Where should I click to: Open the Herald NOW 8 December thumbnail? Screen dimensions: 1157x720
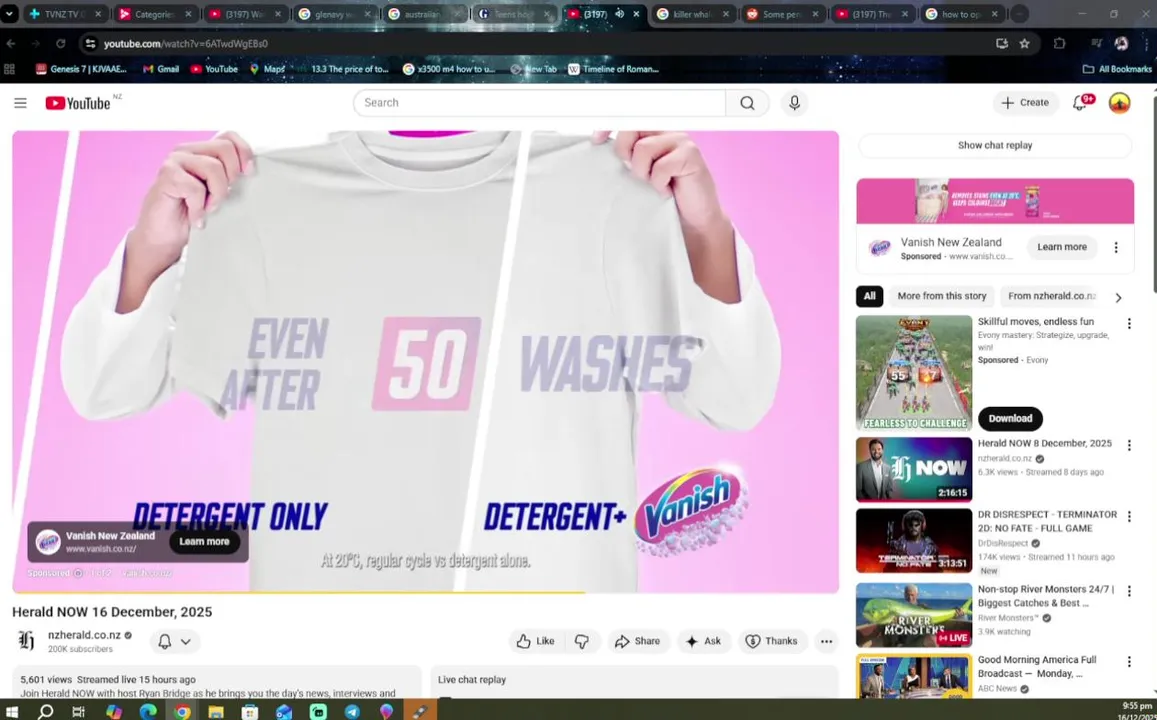[913, 470]
